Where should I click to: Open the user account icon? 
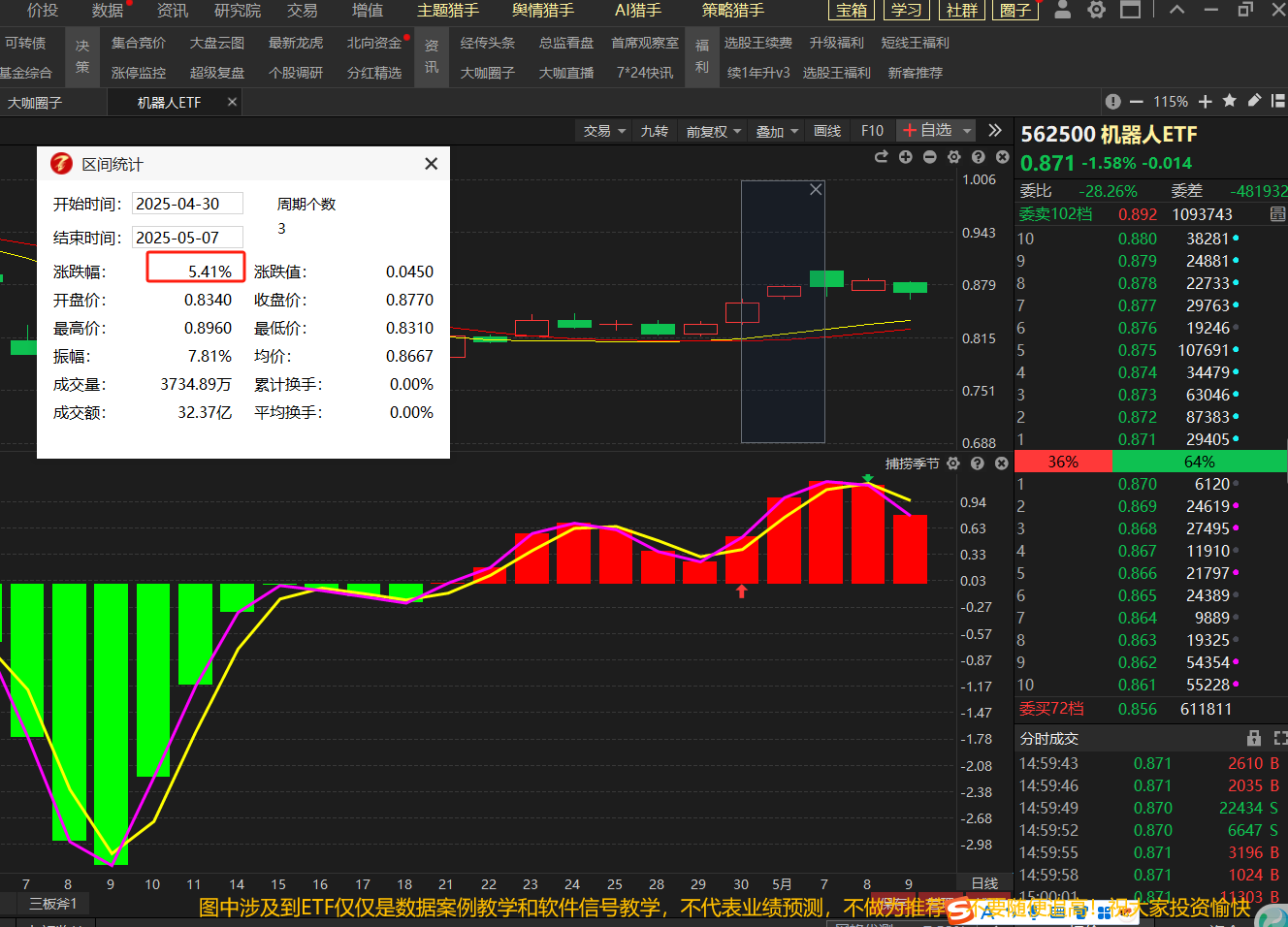point(1063,10)
